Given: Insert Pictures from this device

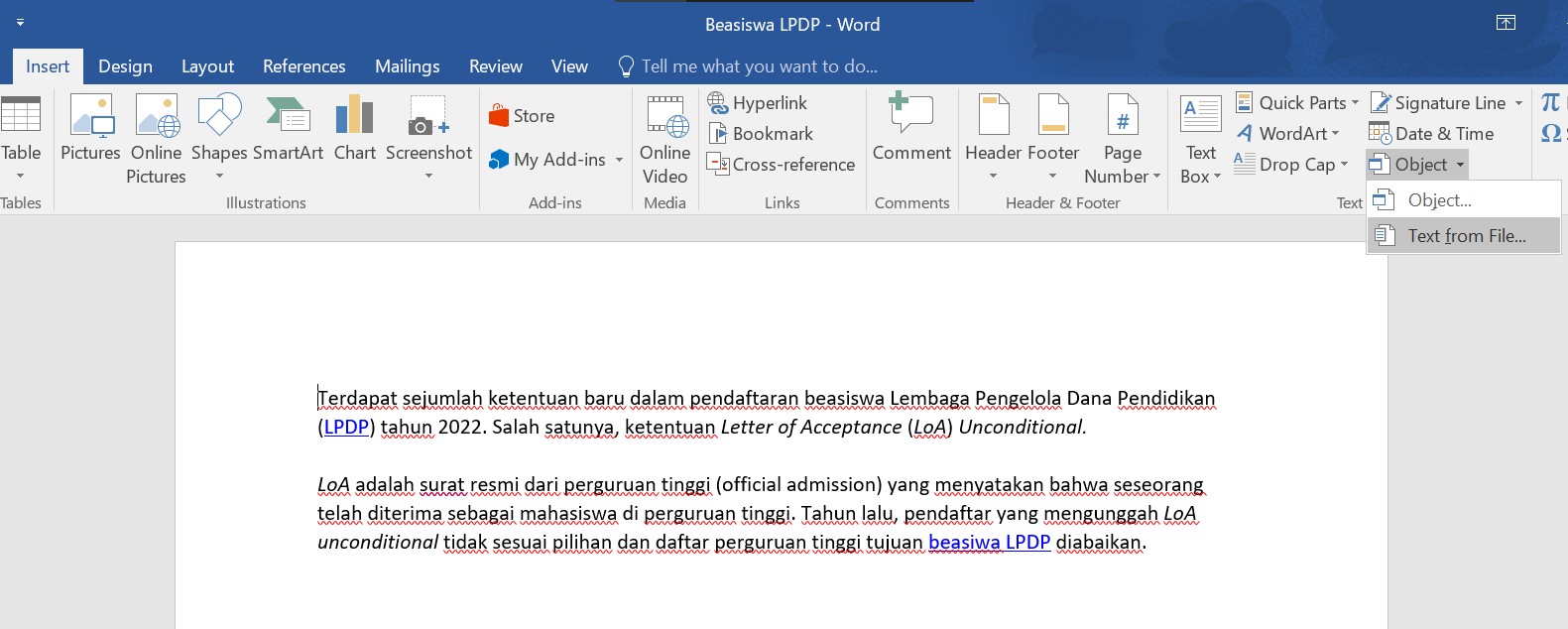Looking at the screenshot, I should [90, 129].
